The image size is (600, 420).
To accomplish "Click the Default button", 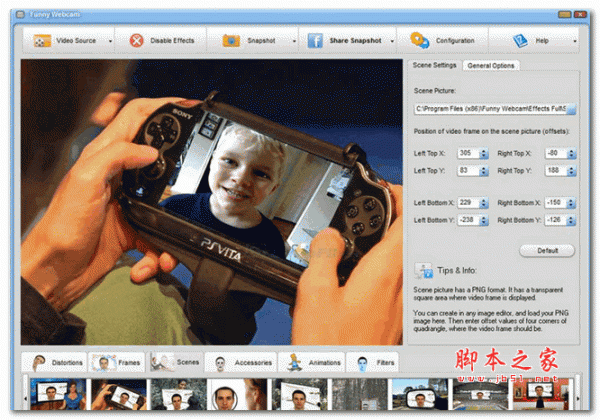I will click(547, 251).
